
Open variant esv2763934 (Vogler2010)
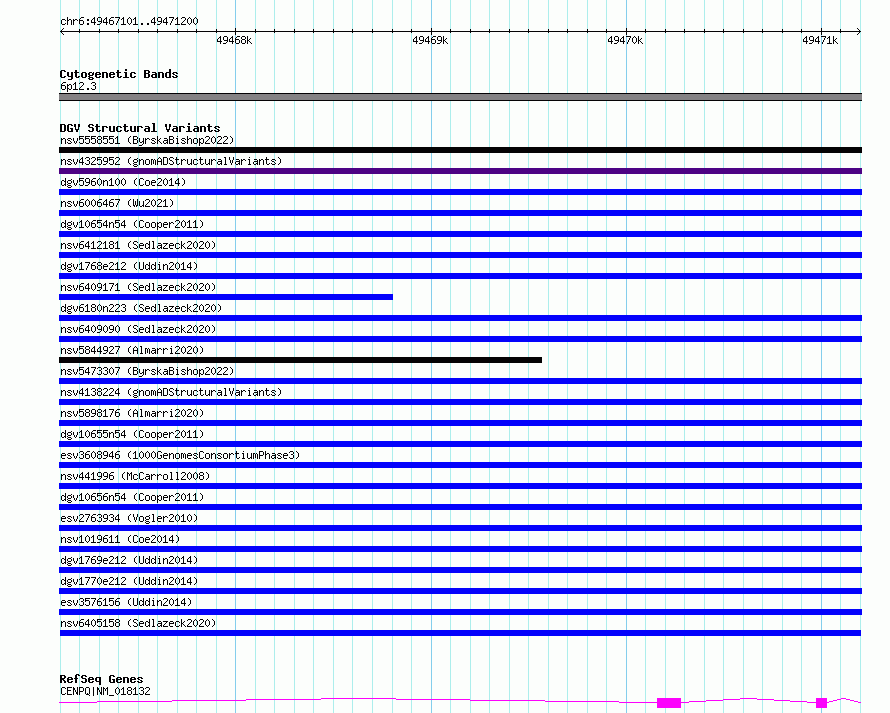(129, 518)
